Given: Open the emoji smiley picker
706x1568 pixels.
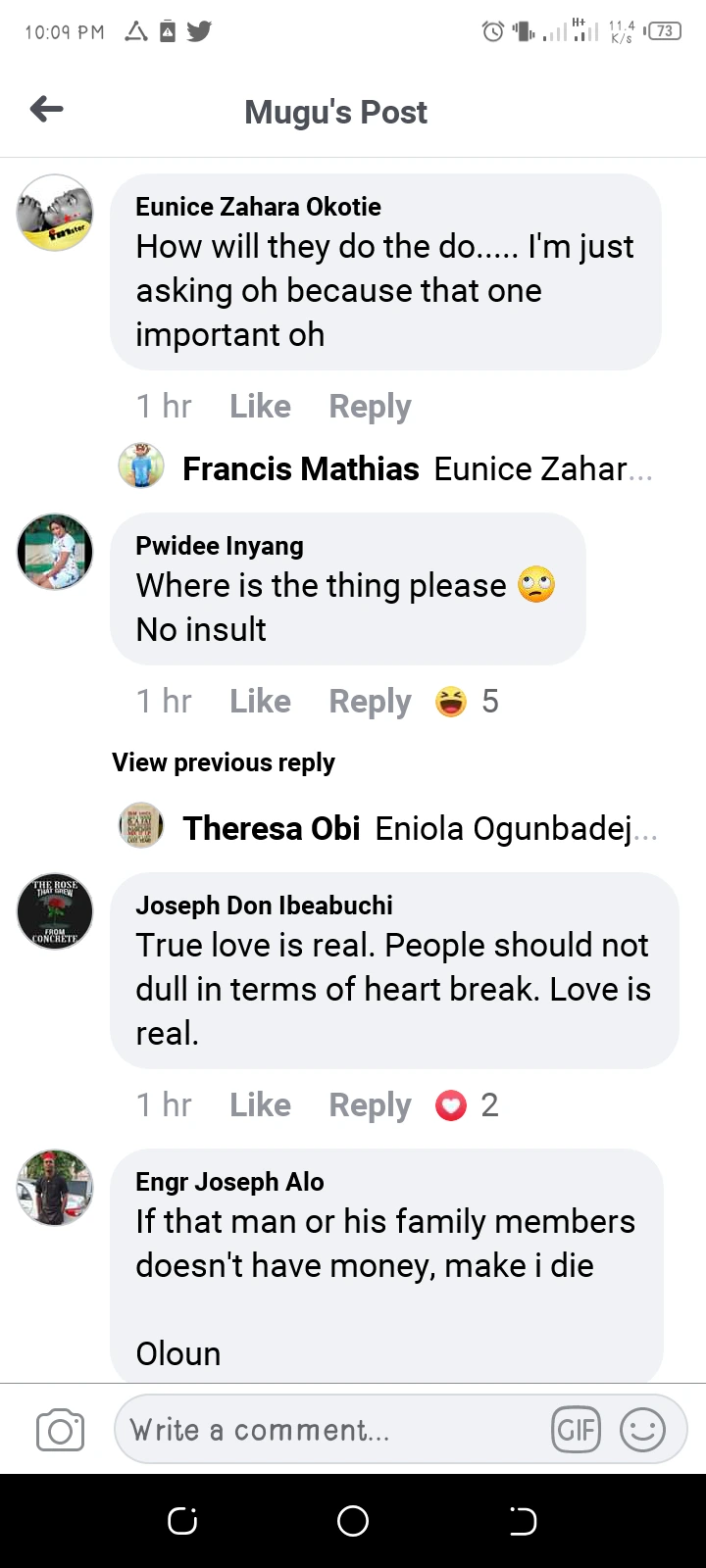Looking at the screenshot, I should [642, 1430].
